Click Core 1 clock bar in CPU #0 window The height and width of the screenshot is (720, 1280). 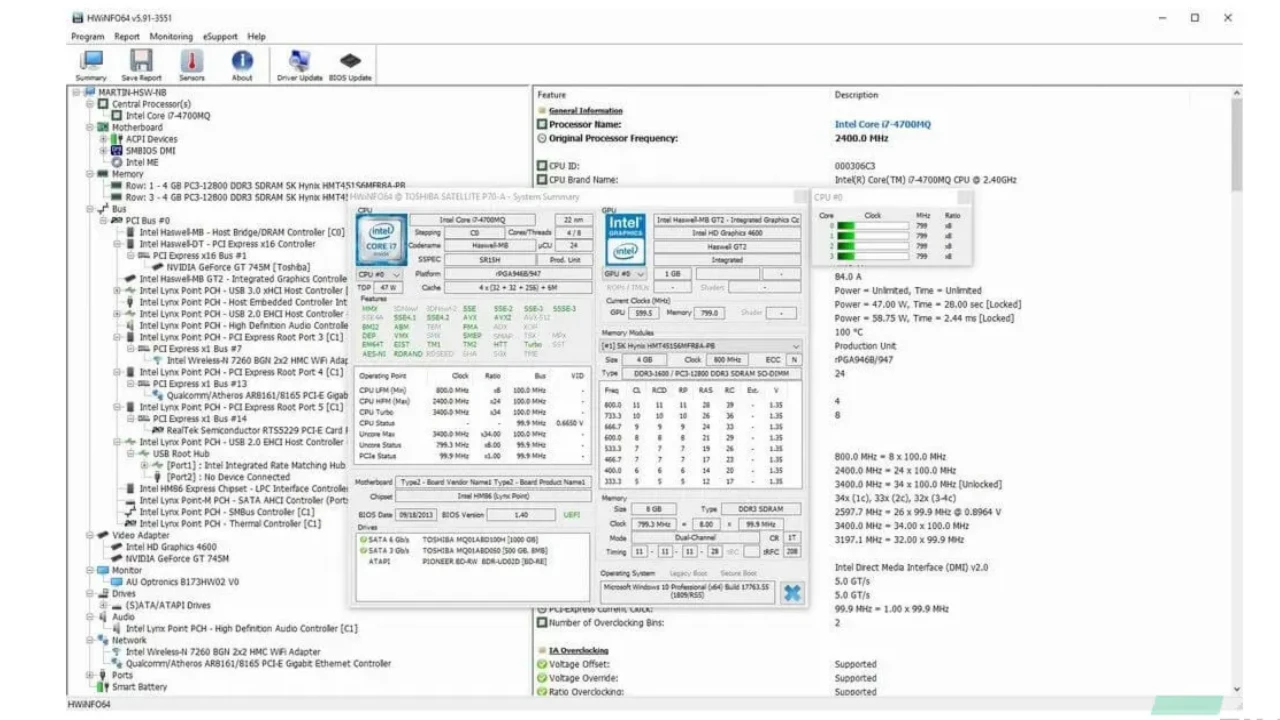(873, 236)
